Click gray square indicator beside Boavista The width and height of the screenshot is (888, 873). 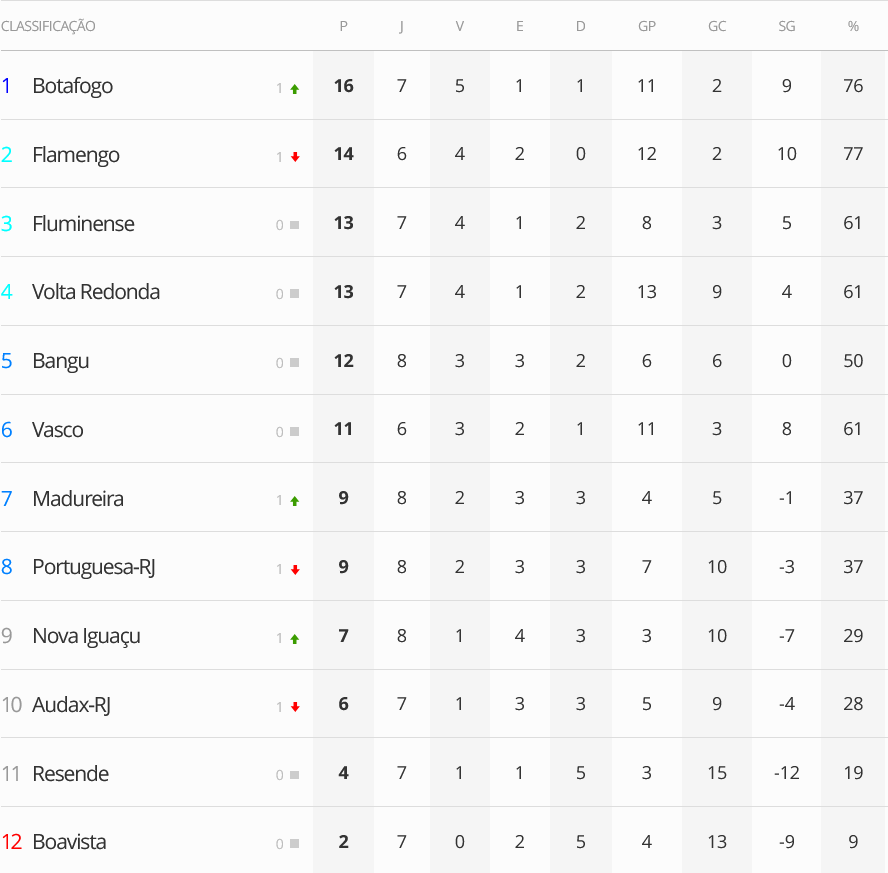point(294,844)
